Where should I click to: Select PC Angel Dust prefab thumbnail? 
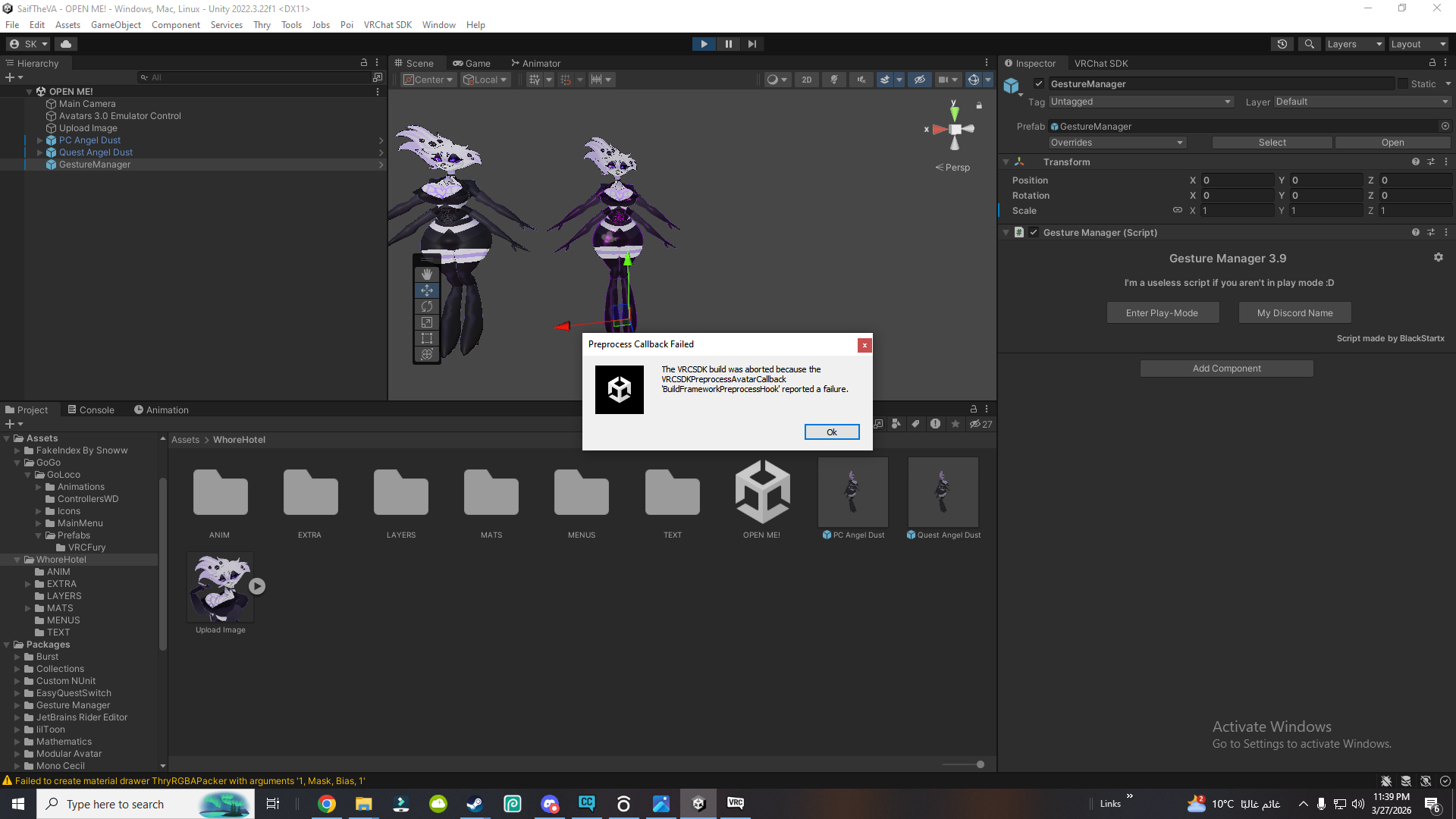click(853, 491)
